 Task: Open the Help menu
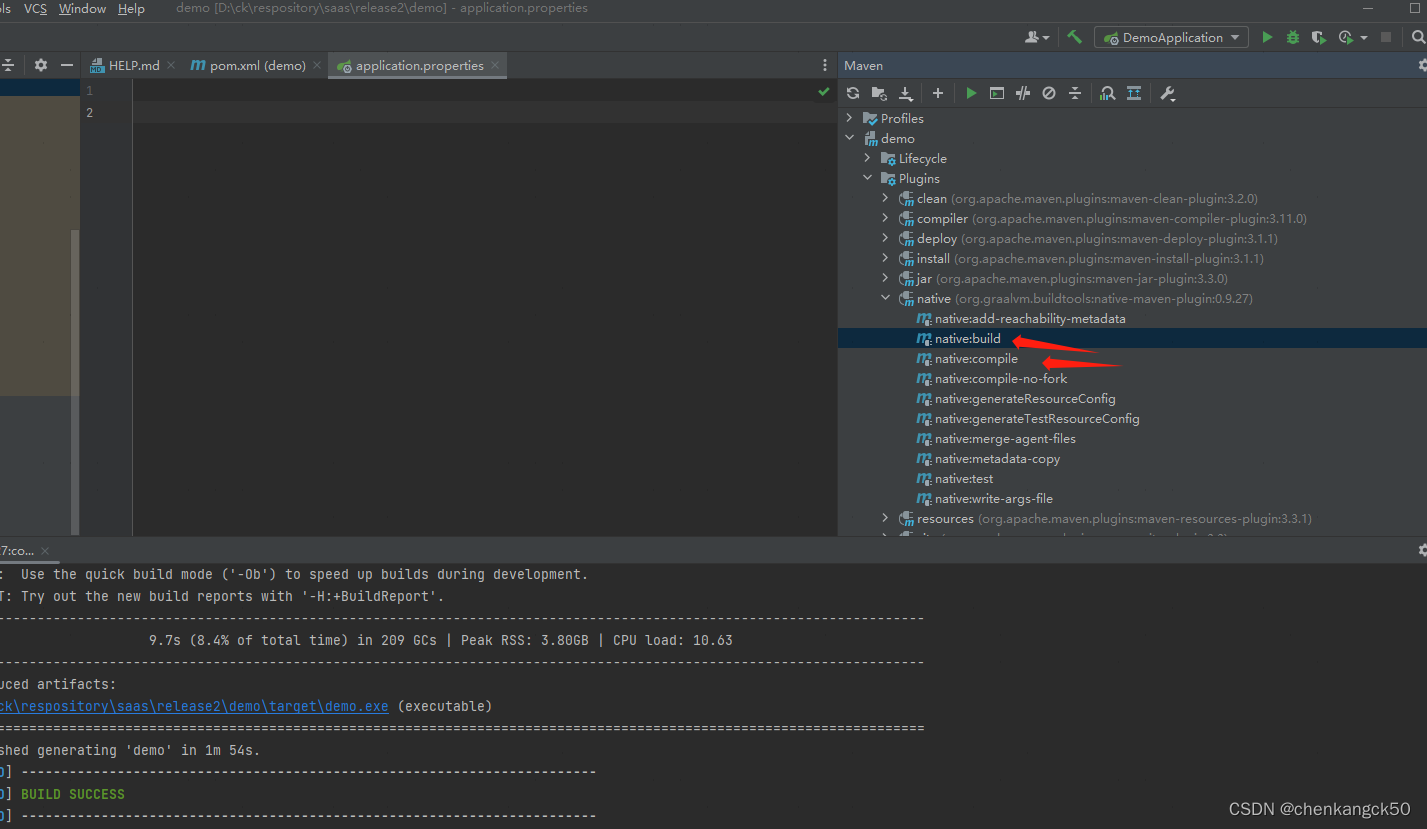tap(131, 8)
